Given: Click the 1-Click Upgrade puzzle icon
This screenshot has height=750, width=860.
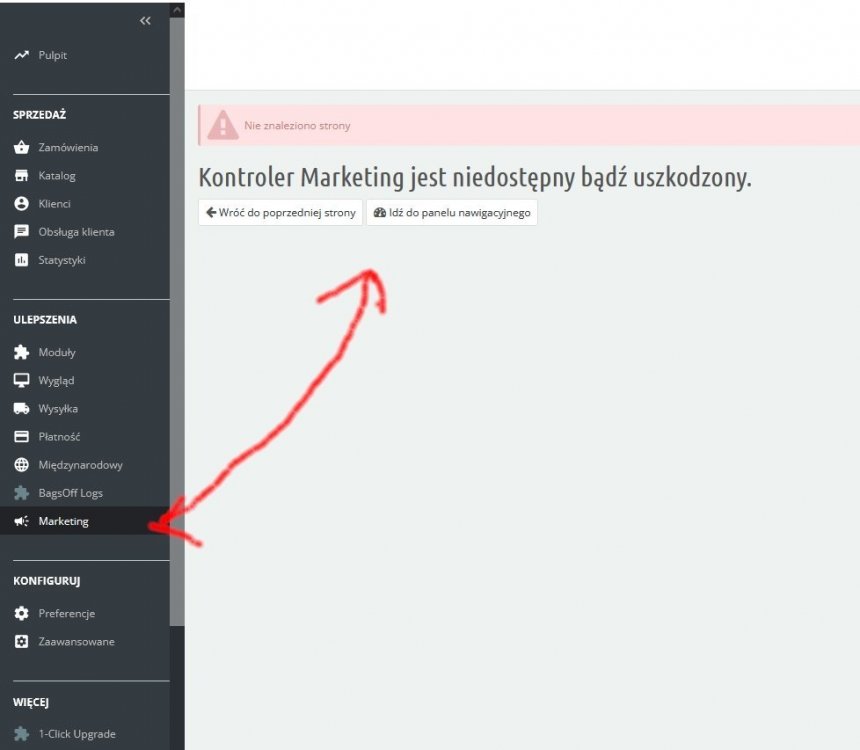Looking at the screenshot, I should [21, 734].
